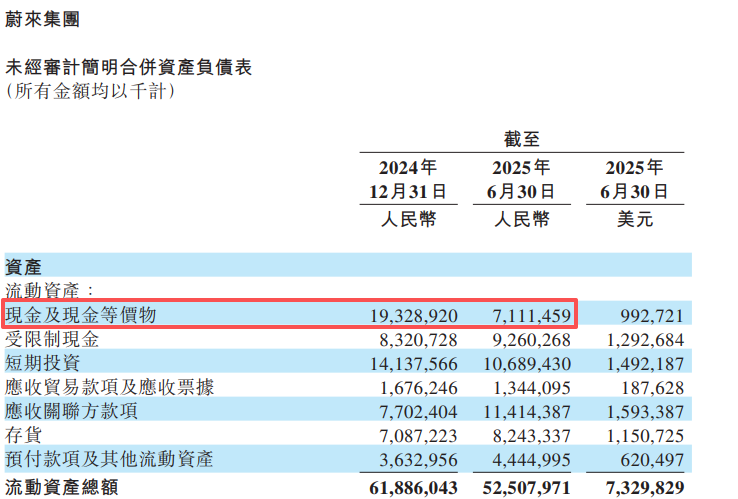Screen dimensions: 738x499
Task: Click row label 流動資產總額
Action: [61, 487]
